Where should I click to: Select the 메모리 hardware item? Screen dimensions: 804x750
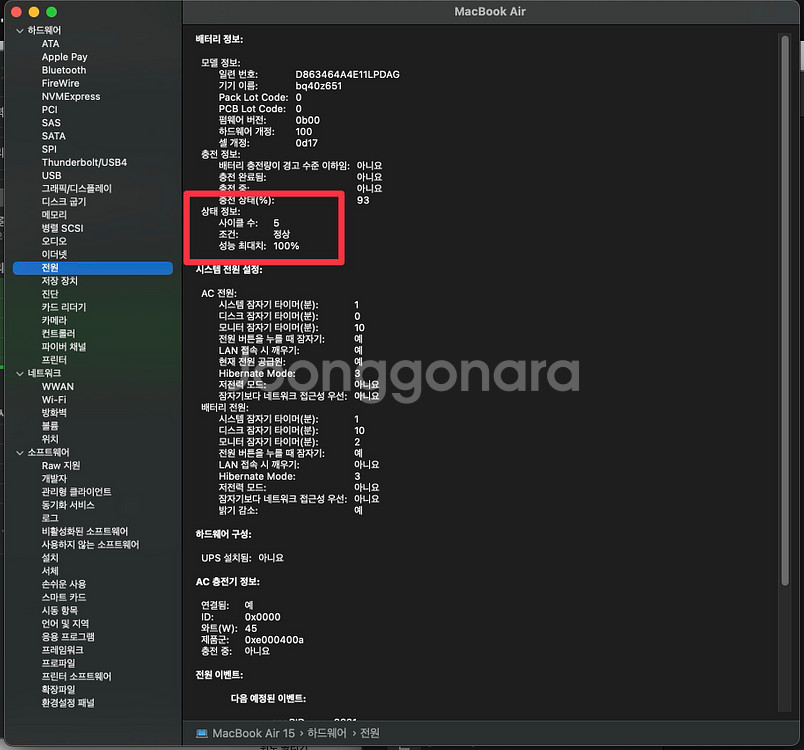click(55, 215)
